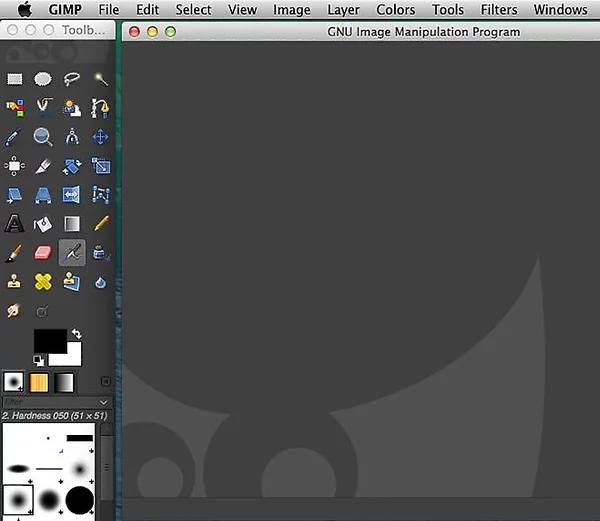Viewport: 600px width, 521px height.
Task: Choose the Scale tool
Action: coord(101,166)
